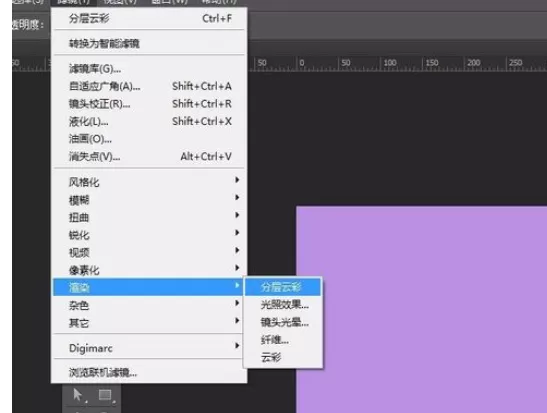Image resolution: width=547 pixels, height=413 pixels.
Task: Click the horizontal ruler at 100
Action: (x=390, y=63)
